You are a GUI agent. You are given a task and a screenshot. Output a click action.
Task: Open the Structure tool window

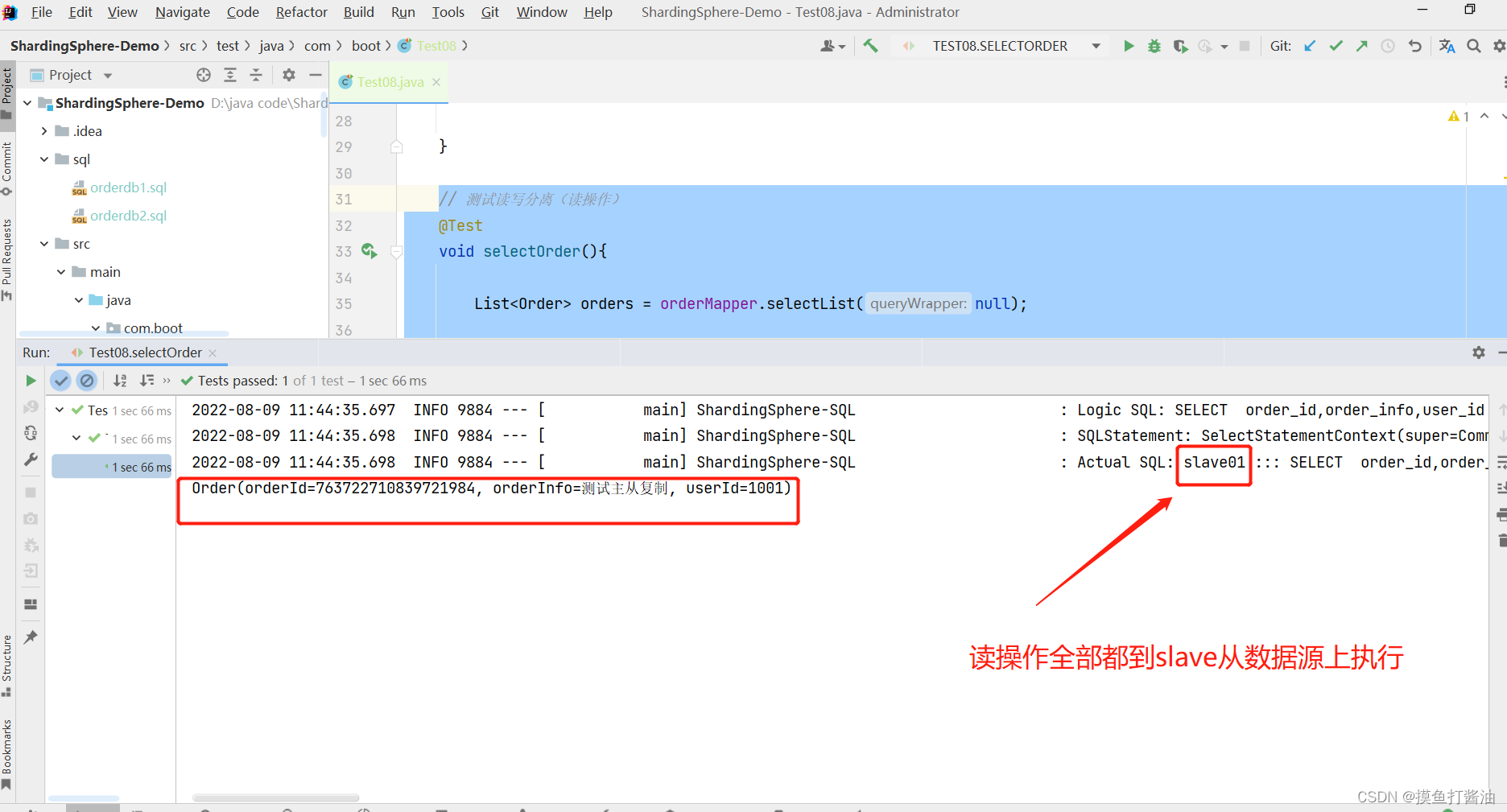6,666
